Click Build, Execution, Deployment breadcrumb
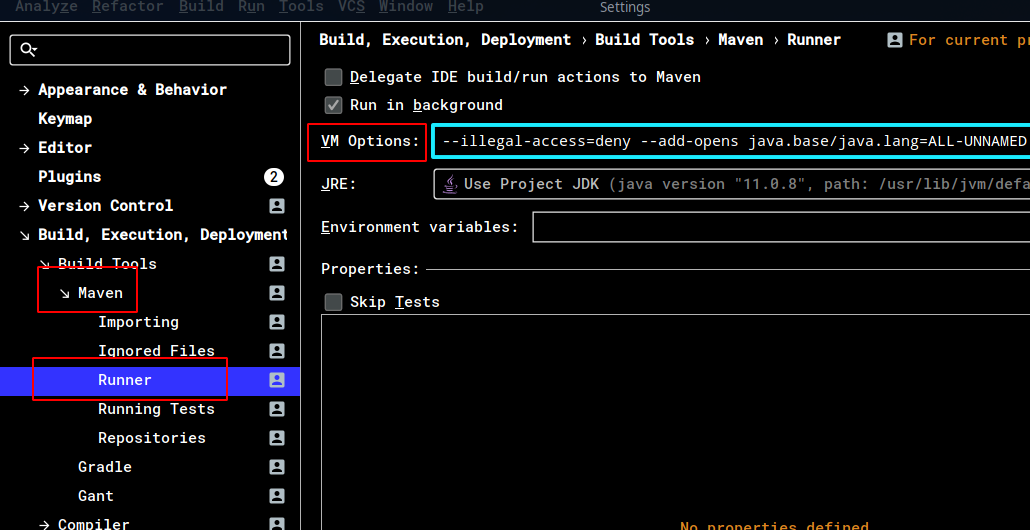The width and height of the screenshot is (1030, 530). (x=445, y=40)
